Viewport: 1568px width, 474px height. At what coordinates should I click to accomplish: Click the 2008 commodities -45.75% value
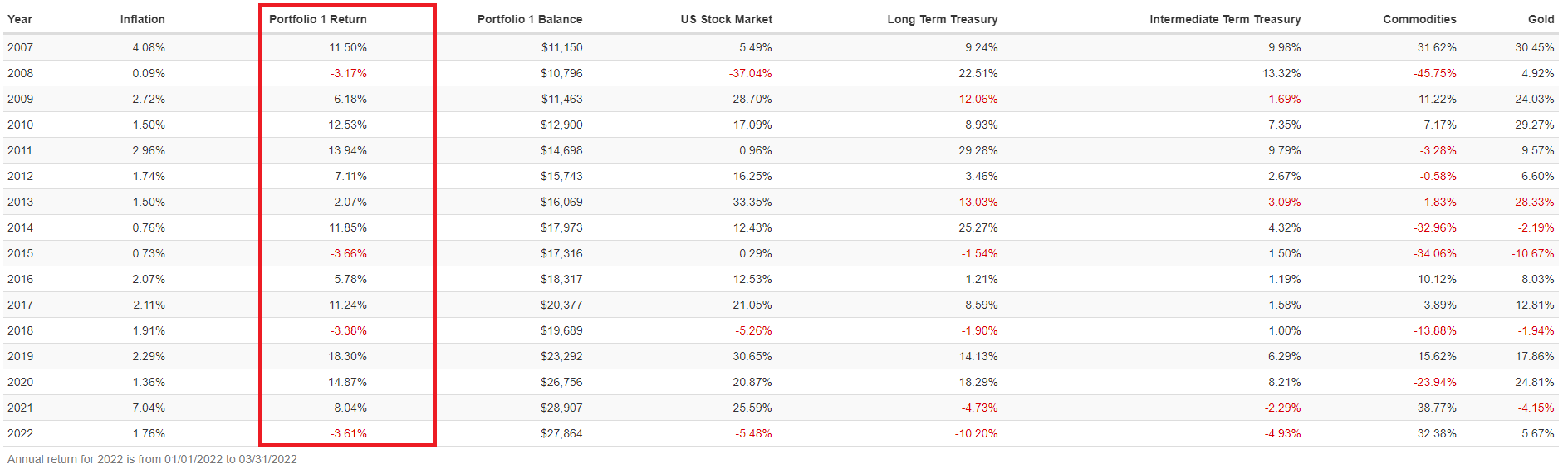(1434, 73)
